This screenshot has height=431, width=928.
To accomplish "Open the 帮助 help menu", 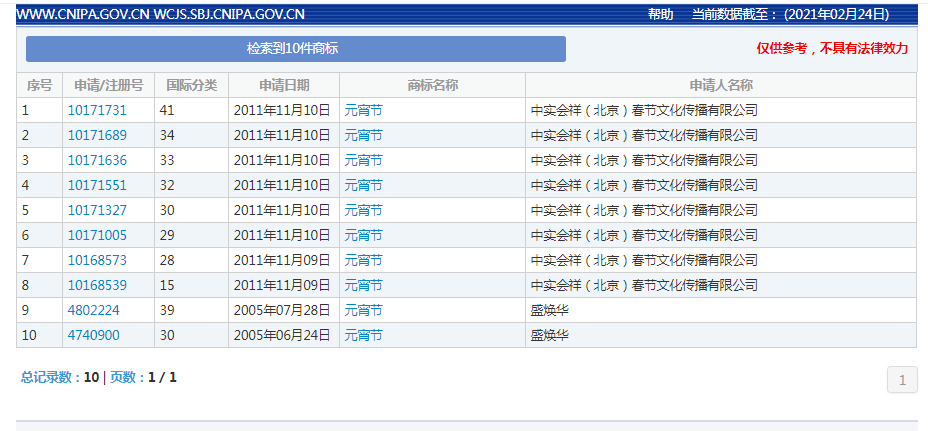I will (x=660, y=14).
